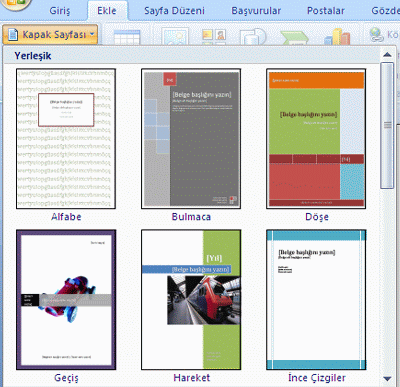Choose the Hareket cover page thumbnail
This screenshot has height=387, width=400.
point(191,300)
